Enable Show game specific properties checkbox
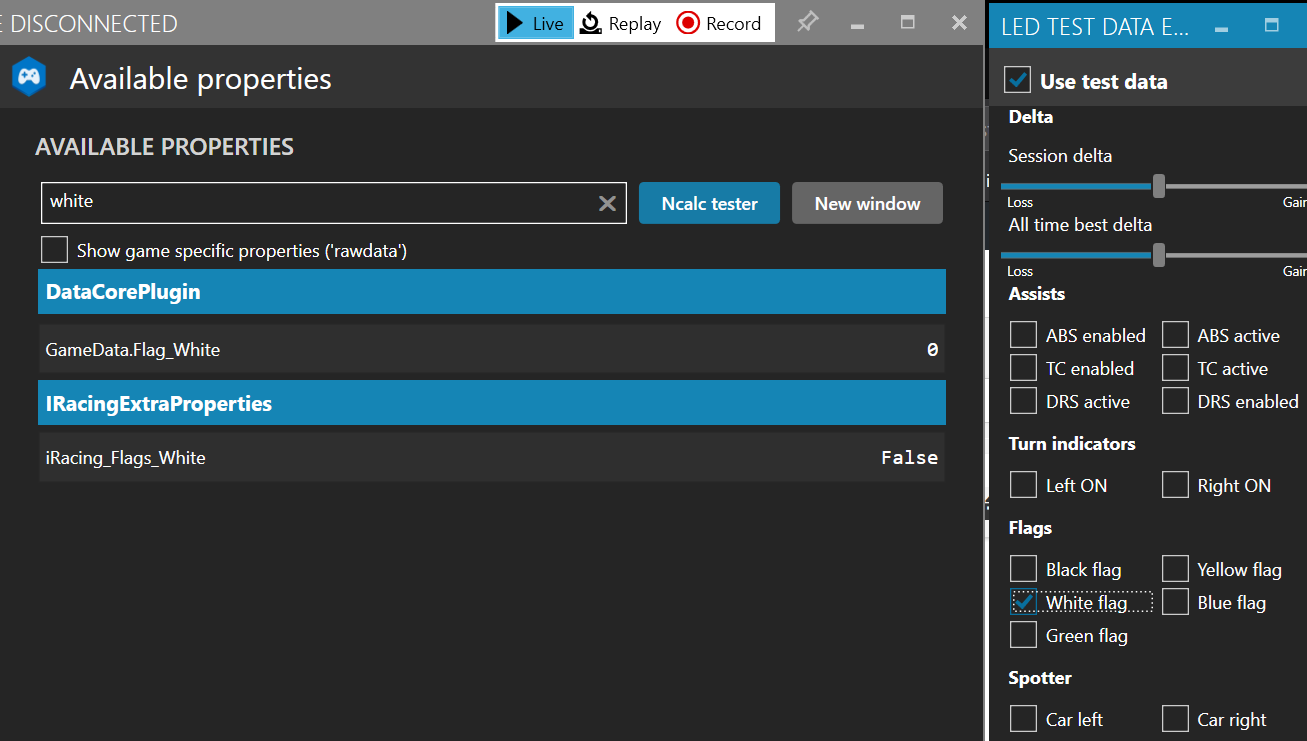 (x=55, y=250)
